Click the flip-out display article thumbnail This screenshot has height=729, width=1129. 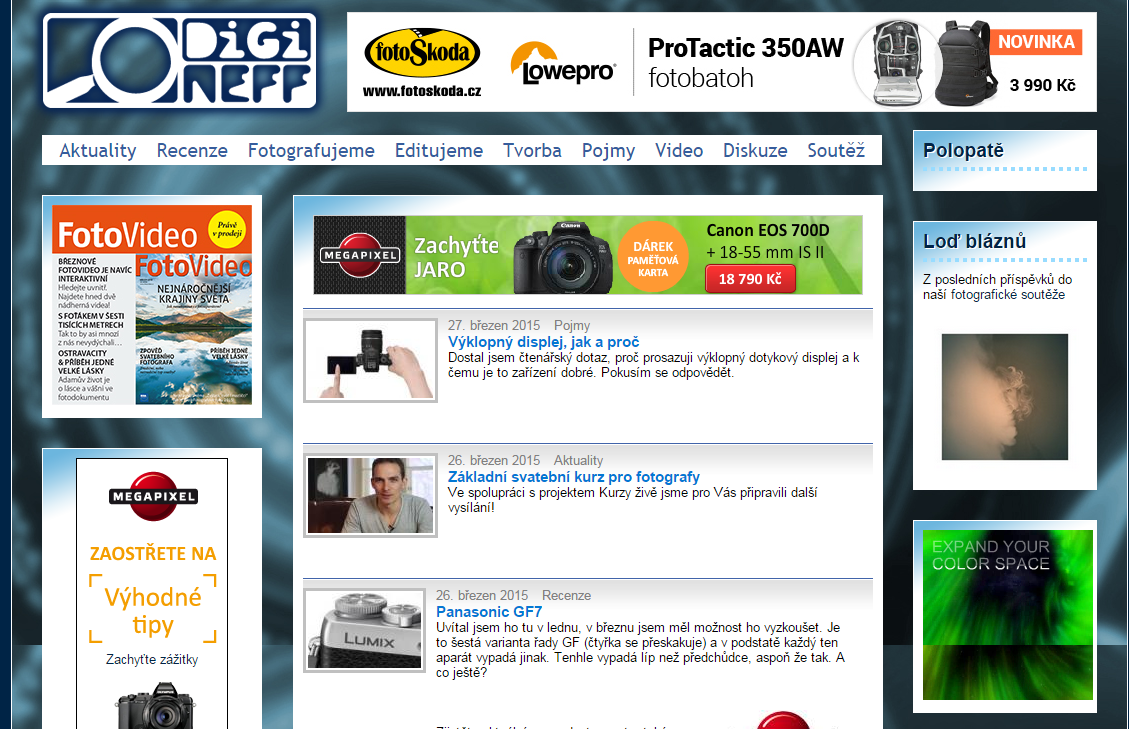click(x=371, y=361)
